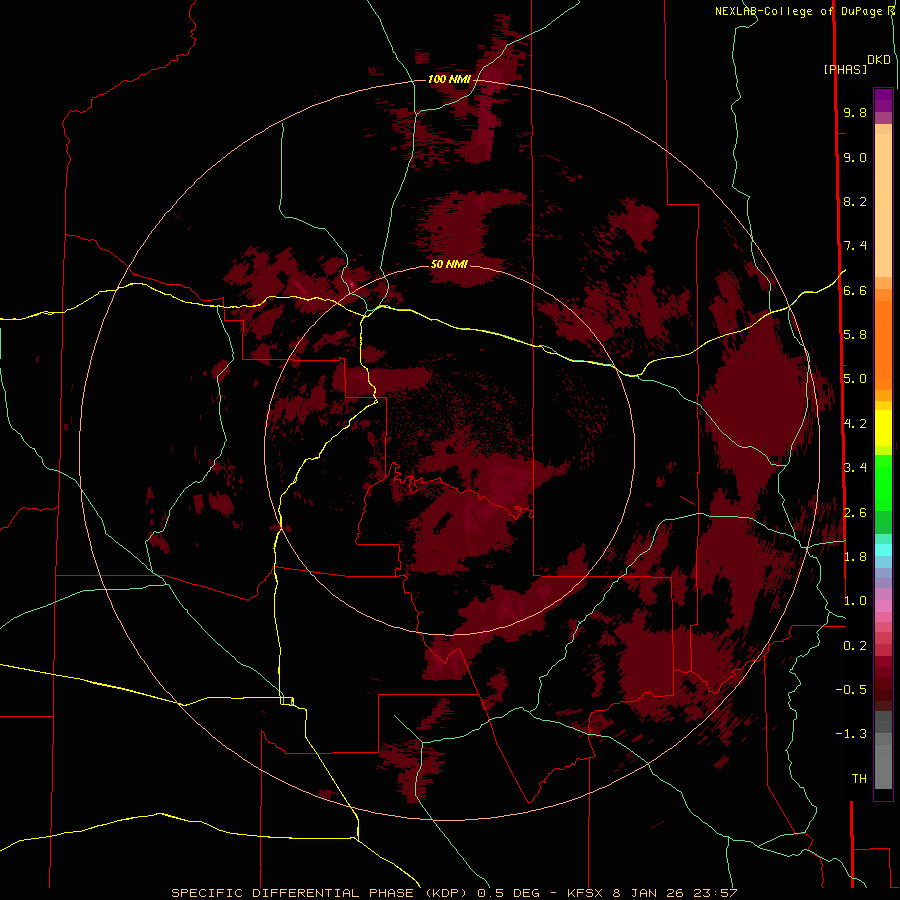The image size is (900, 900).
Task: Click the TH label at the scale bottom
Action: 859,779
